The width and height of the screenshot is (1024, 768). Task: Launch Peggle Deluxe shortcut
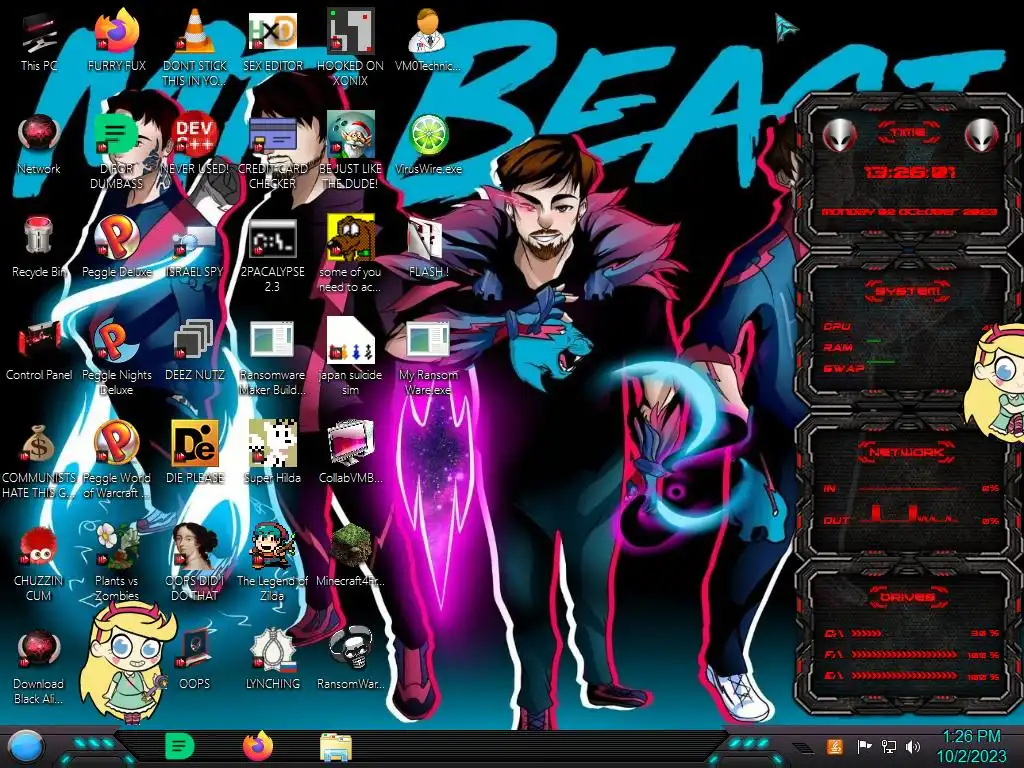click(116, 236)
